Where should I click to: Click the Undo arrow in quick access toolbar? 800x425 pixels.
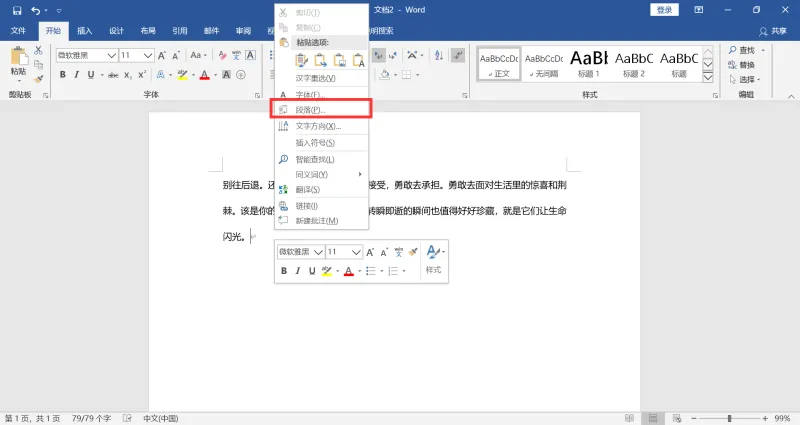pos(35,10)
